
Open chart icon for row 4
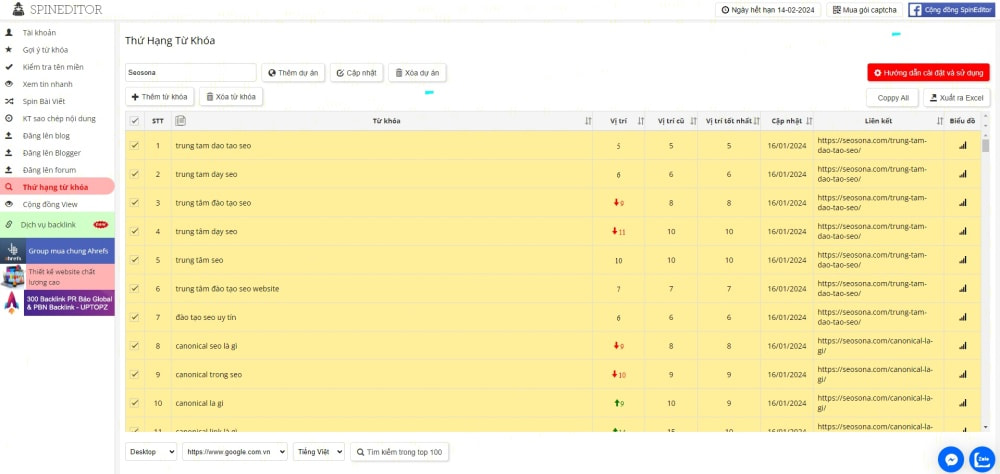click(x=962, y=232)
